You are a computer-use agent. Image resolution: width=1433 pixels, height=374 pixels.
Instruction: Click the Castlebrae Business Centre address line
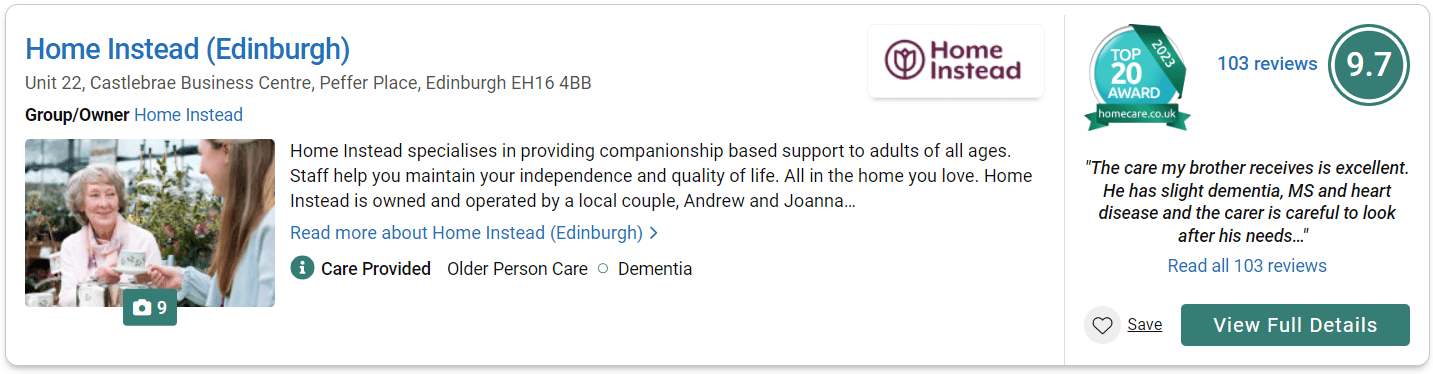[x=308, y=83]
